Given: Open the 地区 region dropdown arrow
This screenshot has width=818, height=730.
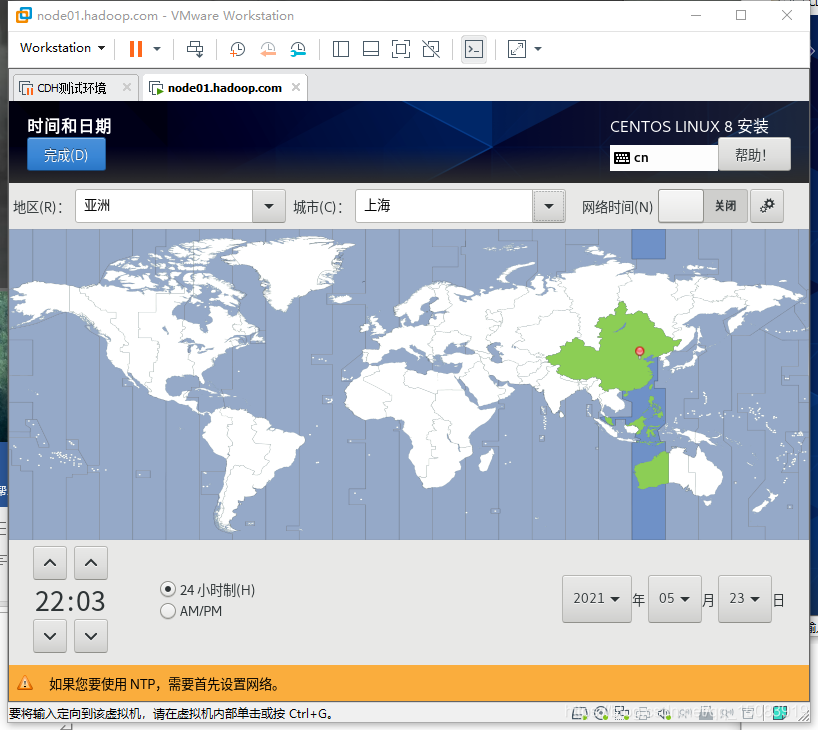Looking at the screenshot, I should click(x=269, y=206).
